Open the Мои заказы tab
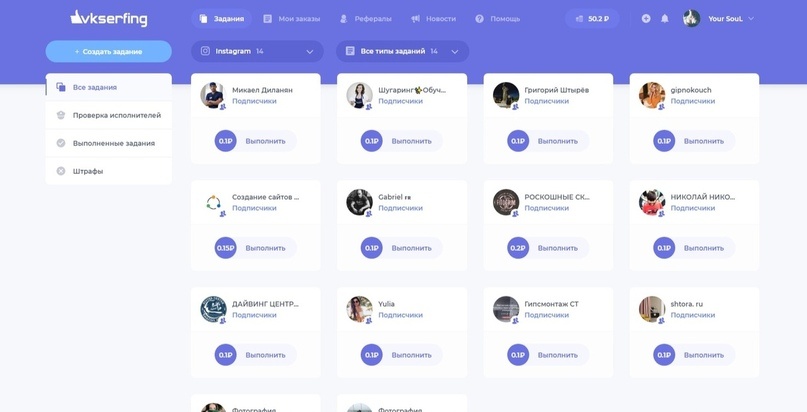Screen dimensions: 807x412 tap(292, 19)
